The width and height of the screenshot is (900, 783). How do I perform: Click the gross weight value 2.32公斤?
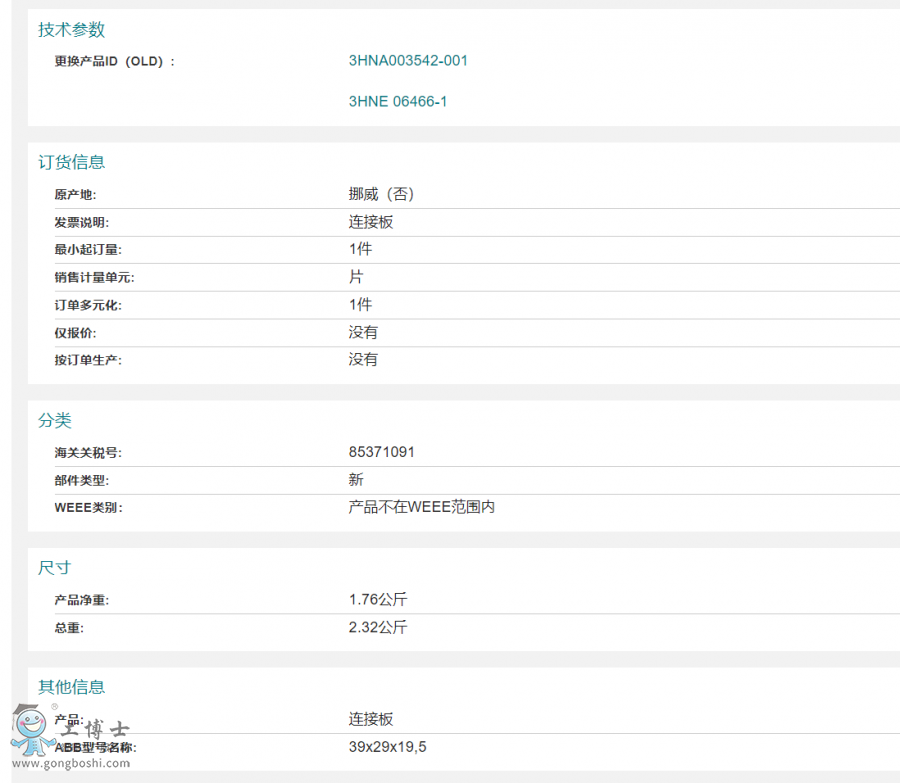tap(378, 628)
